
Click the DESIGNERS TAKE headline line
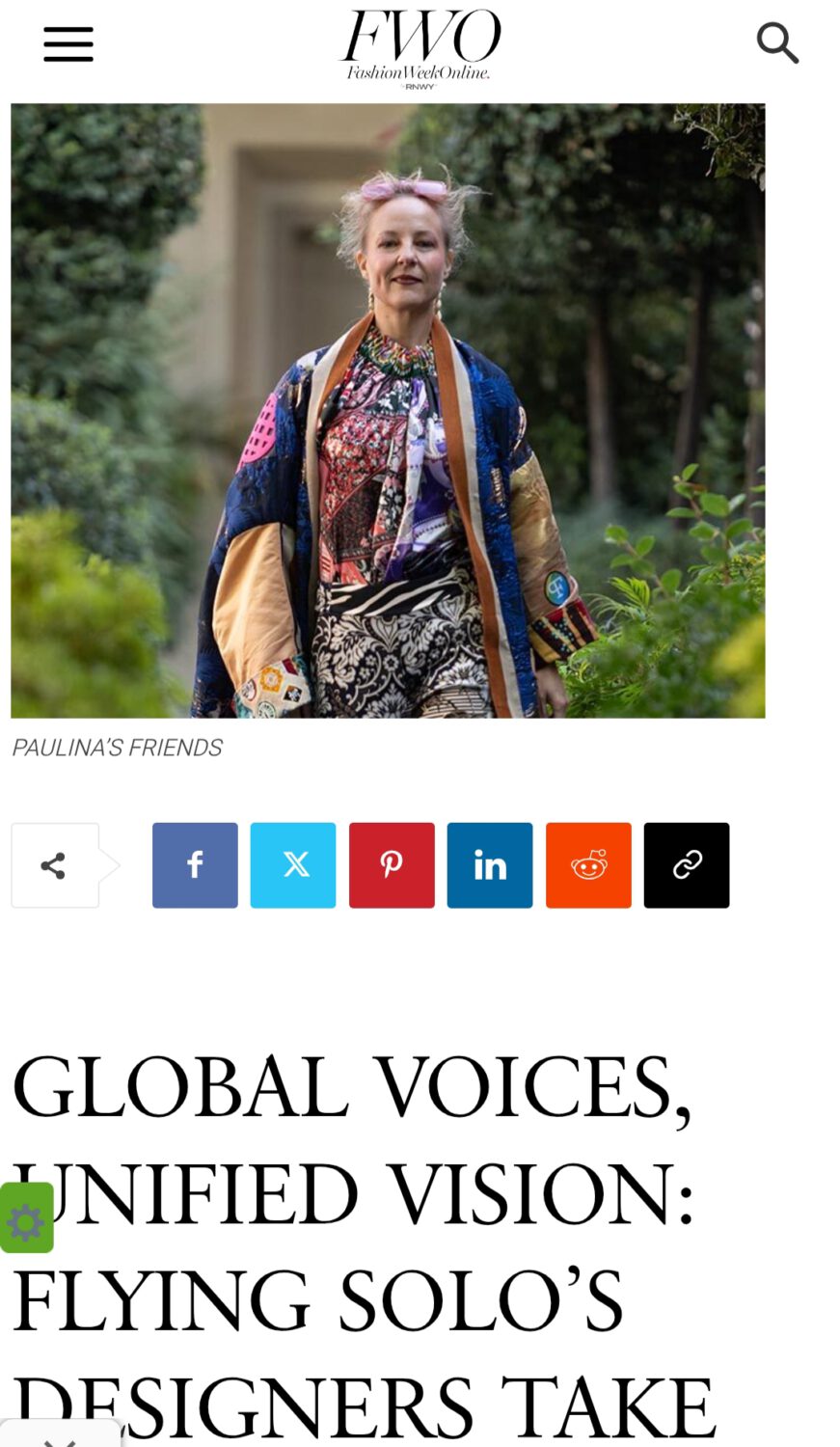(365, 1408)
